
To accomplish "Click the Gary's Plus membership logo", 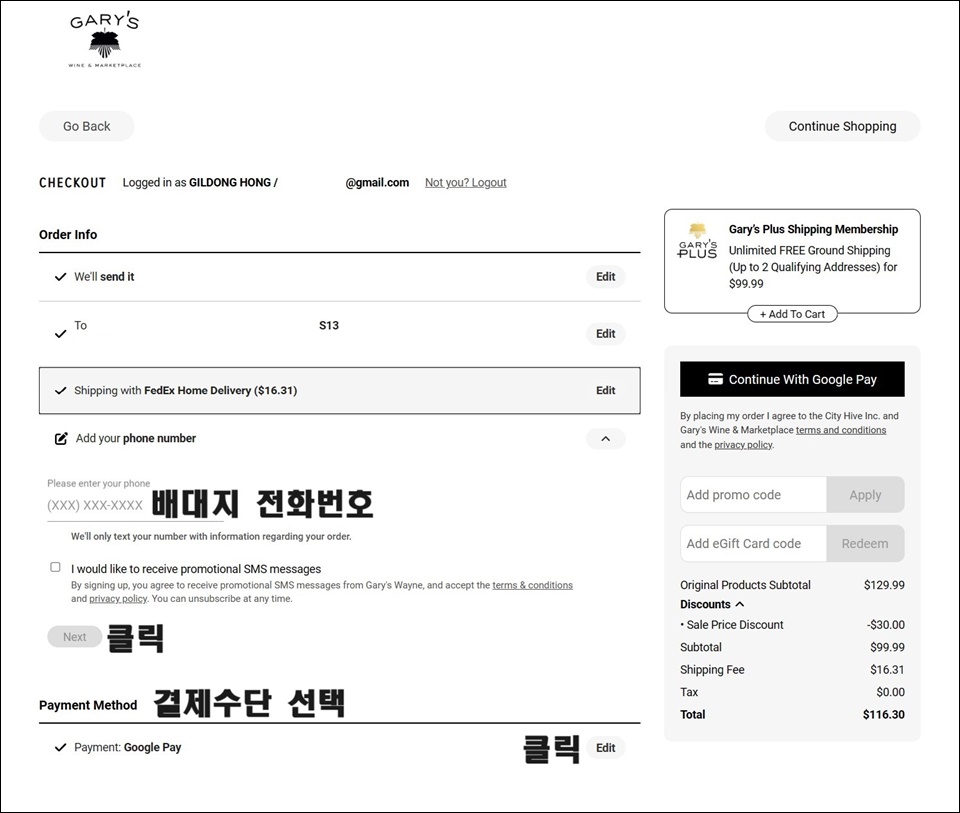I will tap(697, 241).
